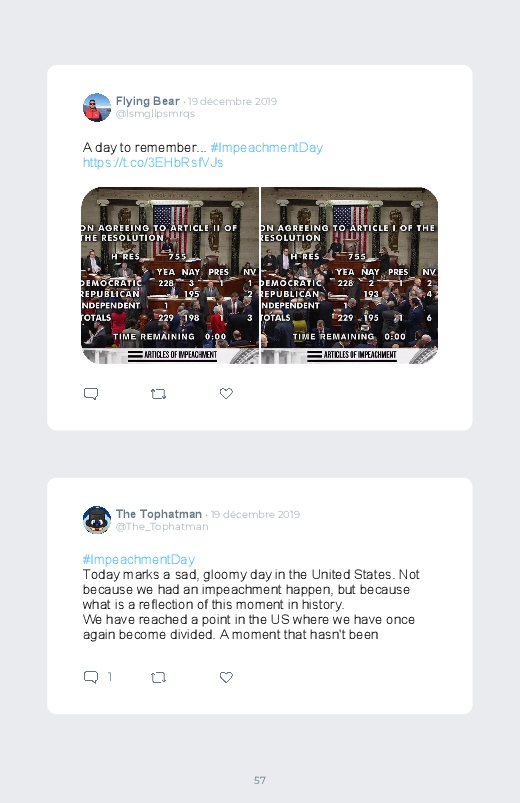Click the reply icon on The Tophatman's tweet
The image size is (520, 803).
coord(91,677)
